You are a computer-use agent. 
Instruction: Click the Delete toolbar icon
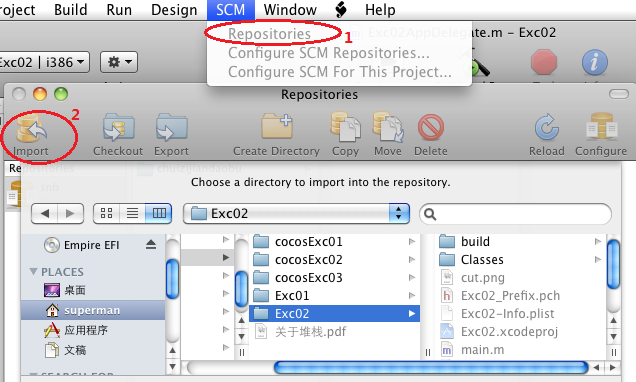[x=431, y=127]
